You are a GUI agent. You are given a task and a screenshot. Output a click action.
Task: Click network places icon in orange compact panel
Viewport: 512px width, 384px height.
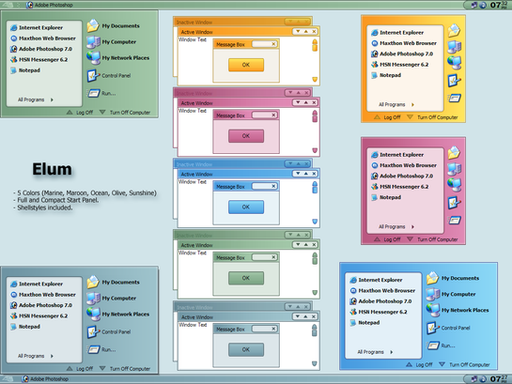coord(454,62)
